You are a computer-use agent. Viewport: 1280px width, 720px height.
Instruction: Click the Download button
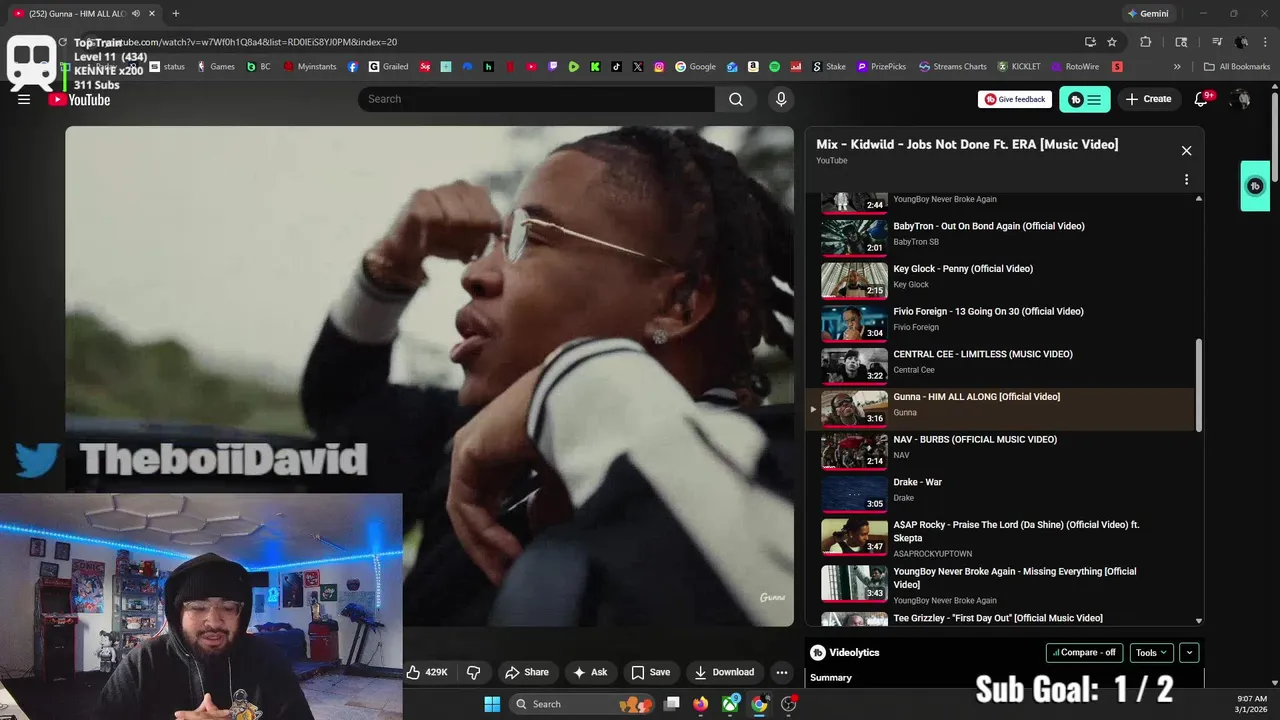pyautogui.click(x=725, y=672)
